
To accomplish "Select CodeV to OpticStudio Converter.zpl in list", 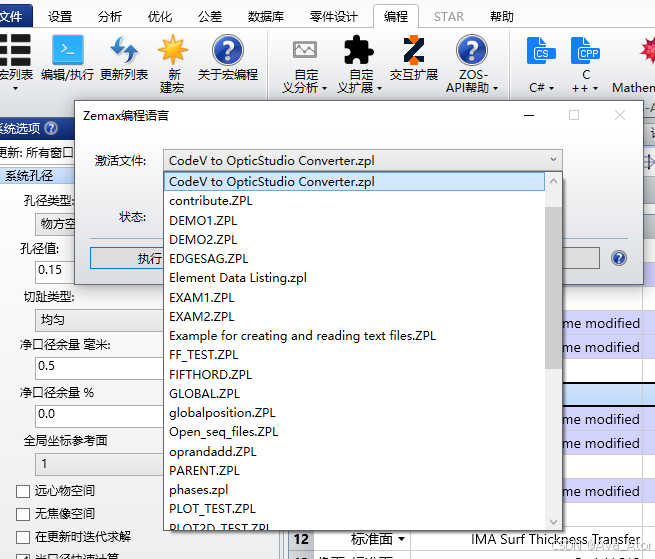I will point(354,182).
